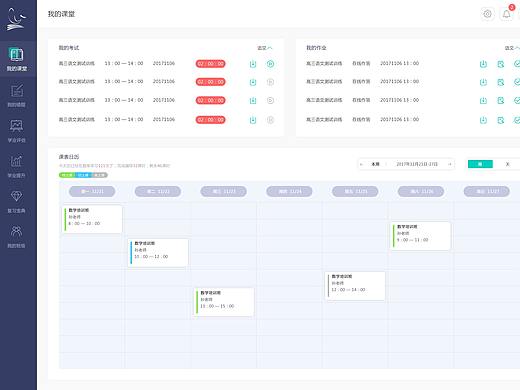
Task: Preview the second homework with magnifier document icon
Action: point(501,82)
